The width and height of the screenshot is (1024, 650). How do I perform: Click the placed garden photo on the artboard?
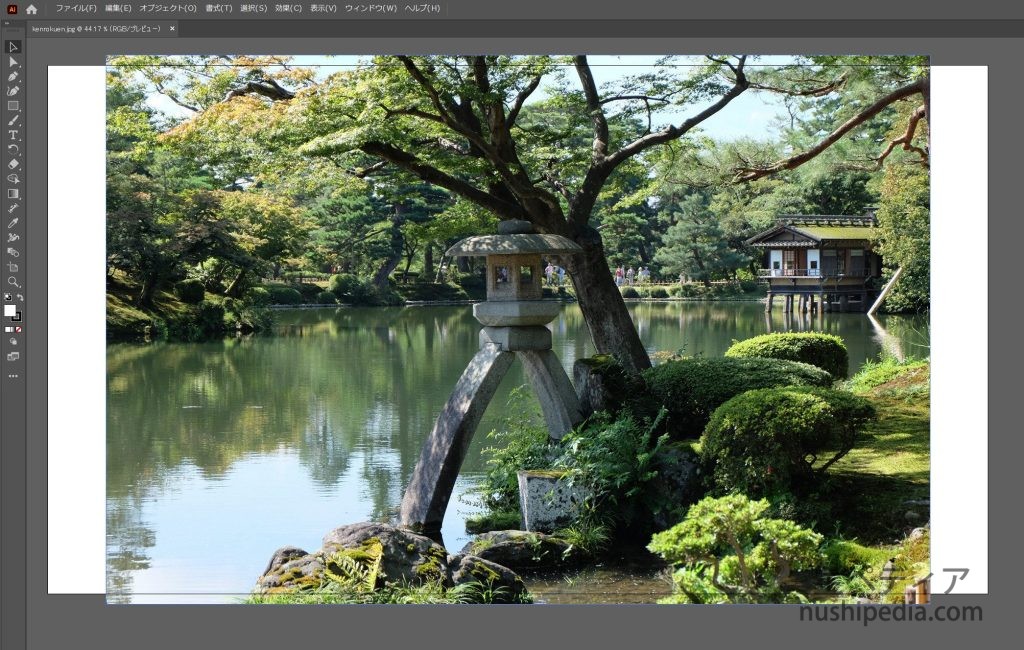pos(517,329)
